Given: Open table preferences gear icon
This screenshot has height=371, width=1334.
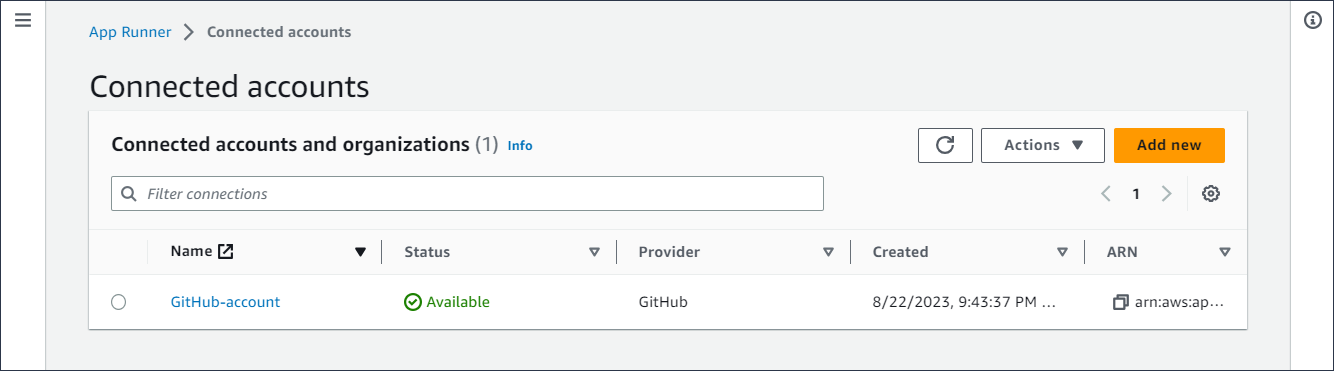Looking at the screenshot, I should pyautogui.click(x=1211, y=194).
